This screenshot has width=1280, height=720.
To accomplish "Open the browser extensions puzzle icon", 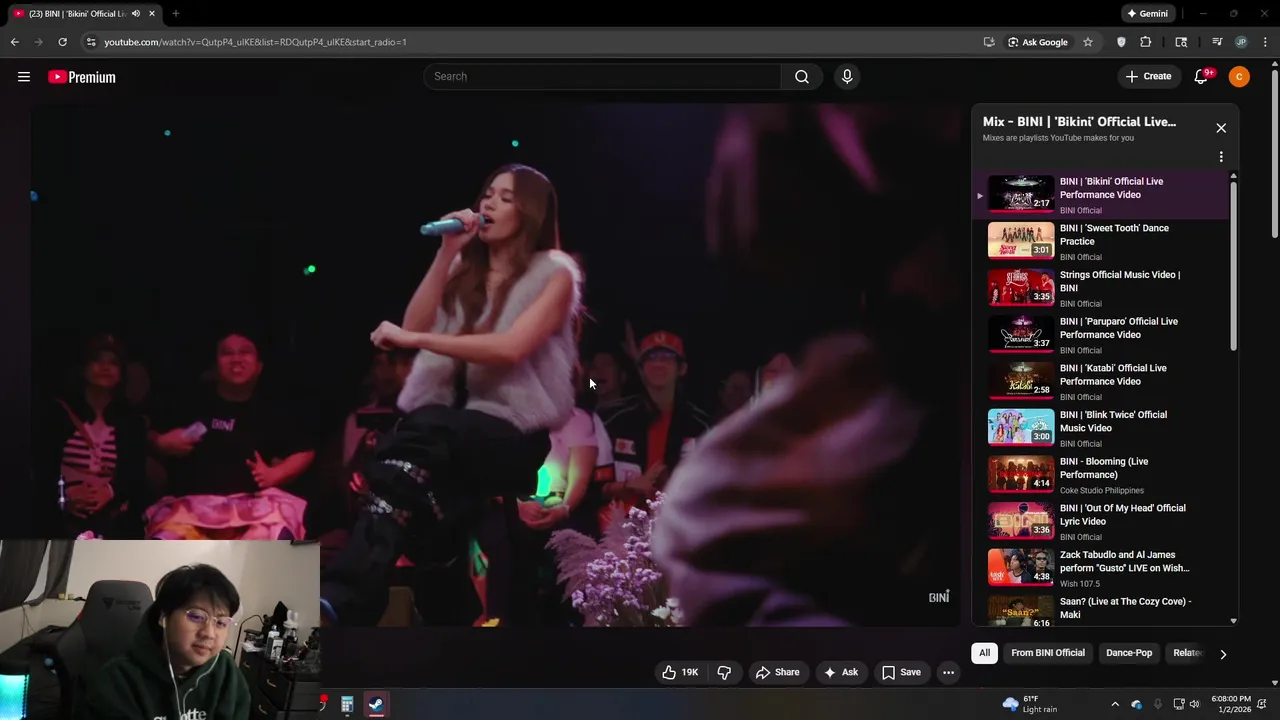I will coord(1146,42).
